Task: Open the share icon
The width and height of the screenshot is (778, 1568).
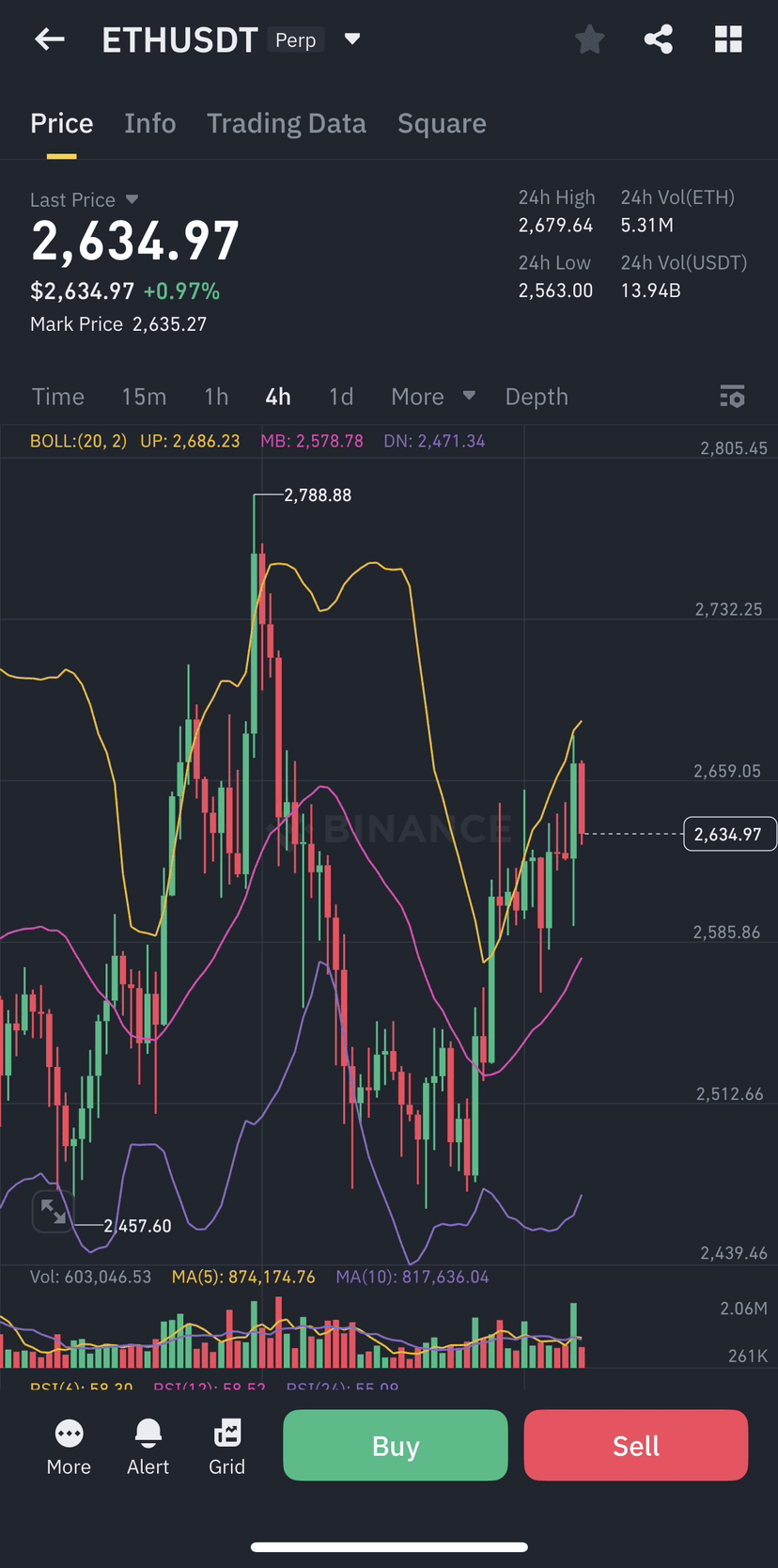Action: click(x=658, y=39)
